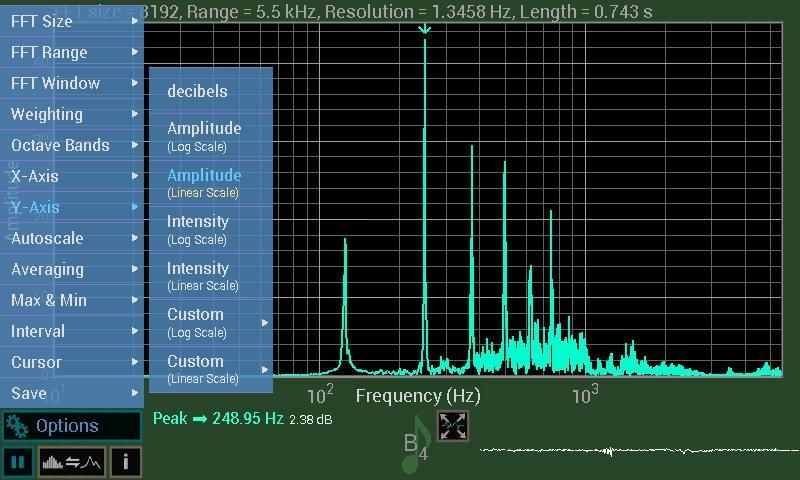Click the fit-to-screen expand icon

tap(453, 426)
